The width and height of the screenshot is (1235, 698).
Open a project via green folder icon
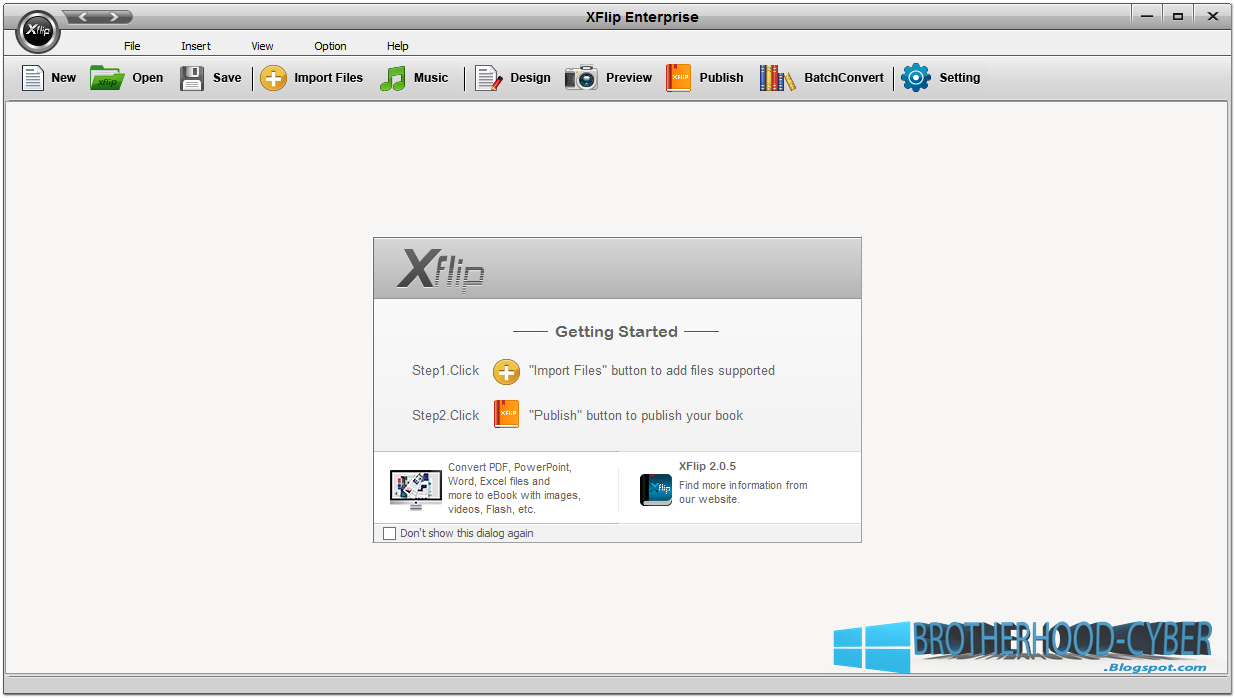[x=106, y=78]
